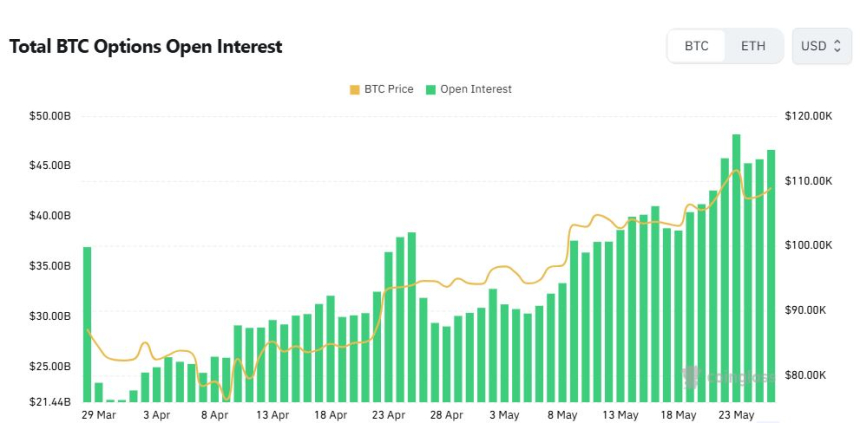Click the $21.44B y-axis minimum label
The height and width of the screenshot is (423, 860).
(49, 402)
